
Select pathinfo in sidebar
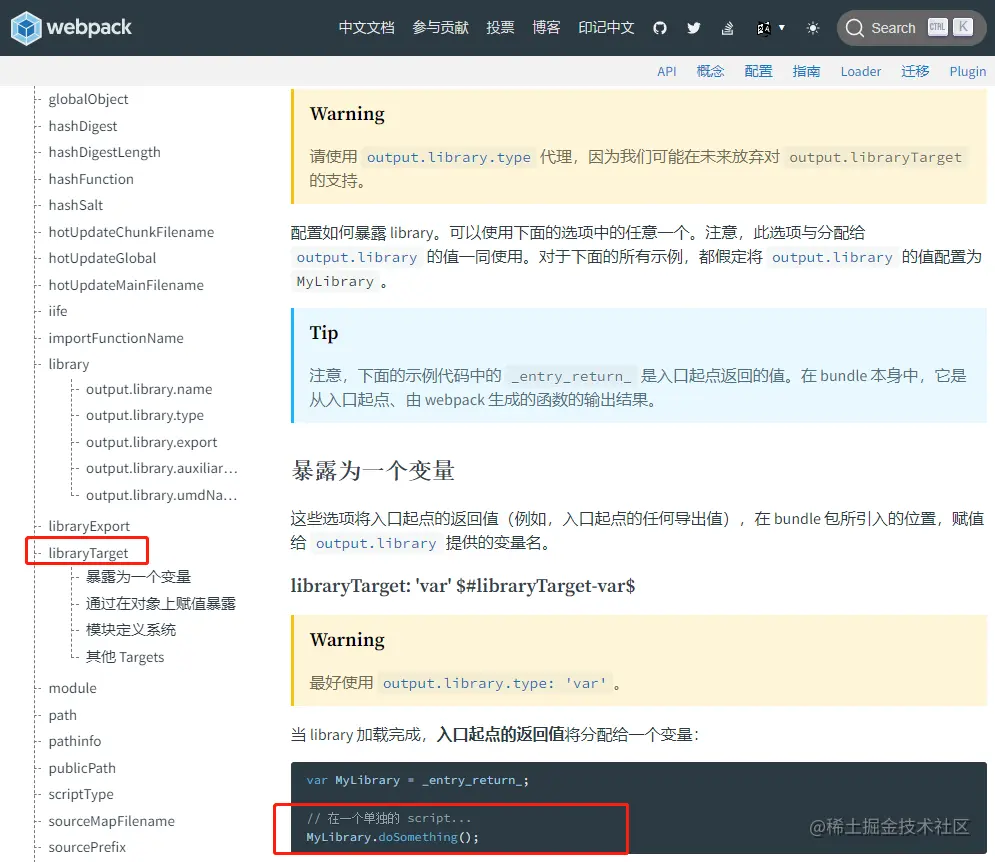[x=74, y=741]
